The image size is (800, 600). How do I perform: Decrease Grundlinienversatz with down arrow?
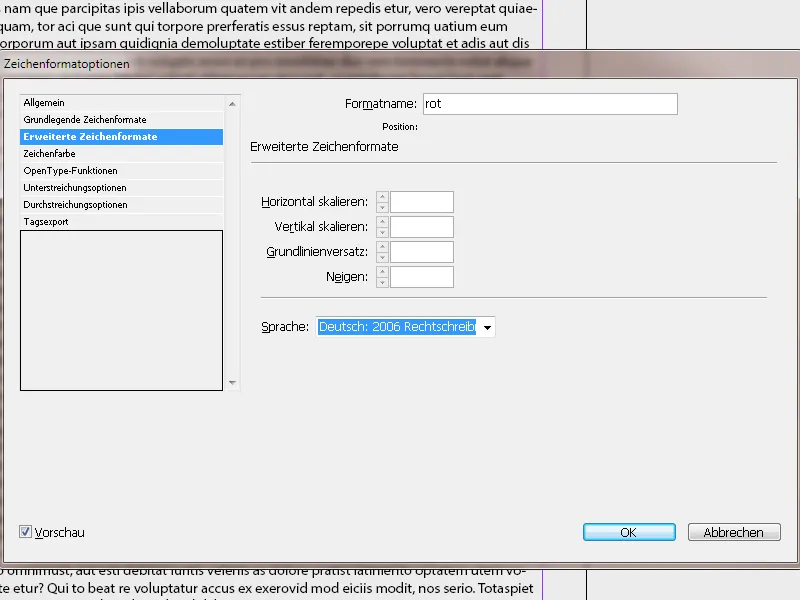click(x=382, y=257)
